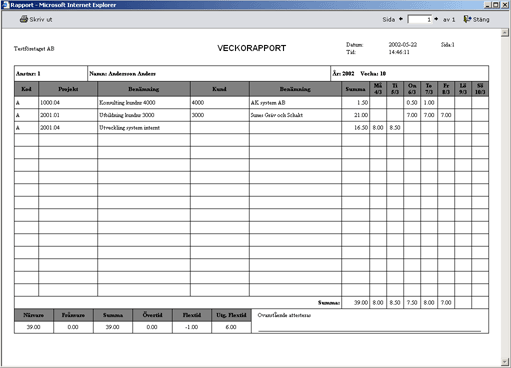Click the Kund column header
Screen dimensions: 511x368
pyautogui.click(x=220, y=89)
